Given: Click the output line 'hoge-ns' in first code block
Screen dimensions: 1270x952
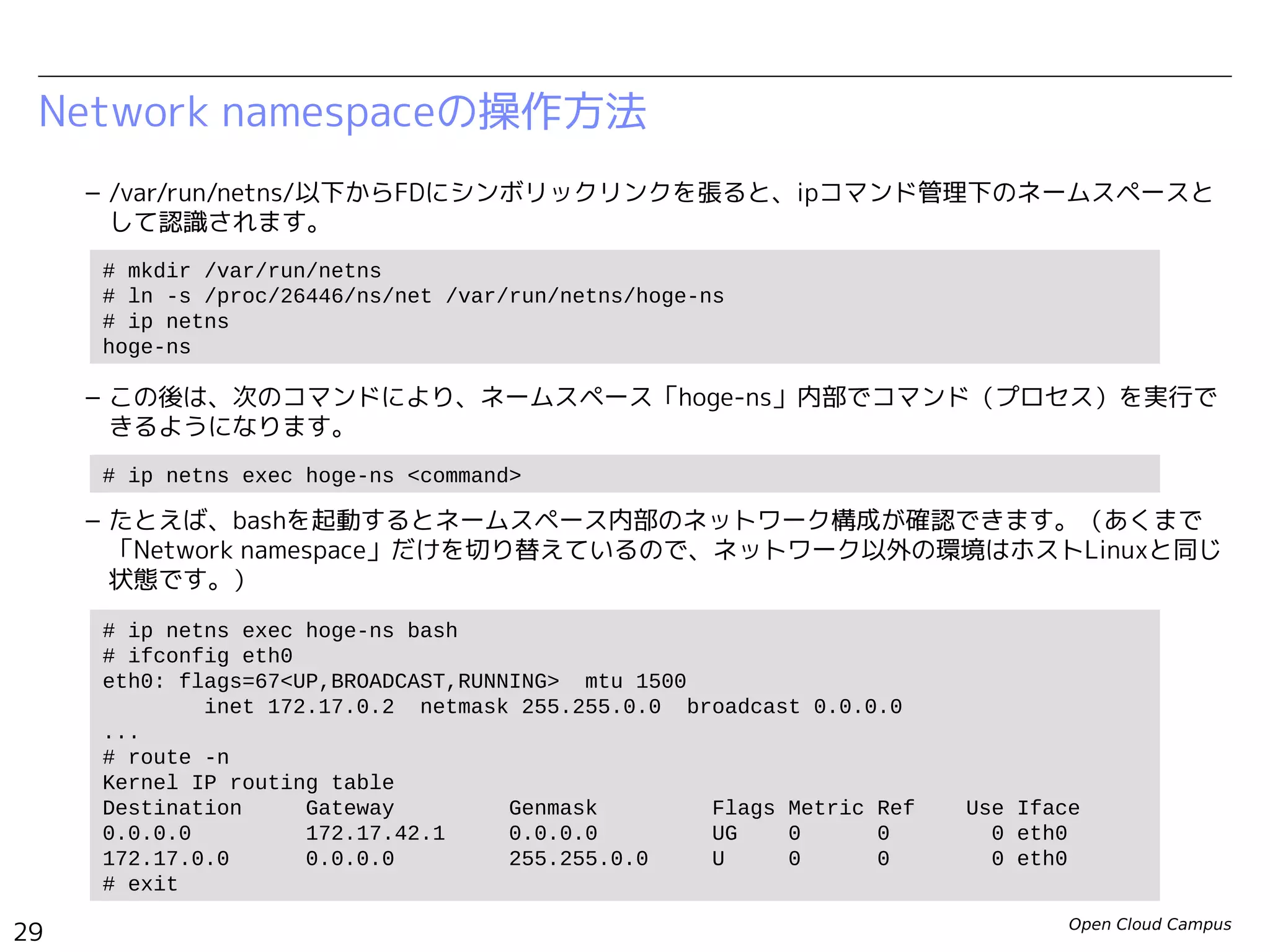Looking at the screenshot, I should coord(147,346).
